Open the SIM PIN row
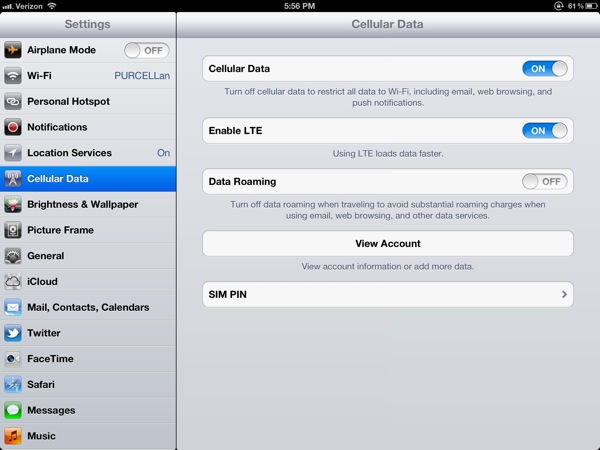Image resolution: width=600 pixels, height=450 pixels. [388, 294]
